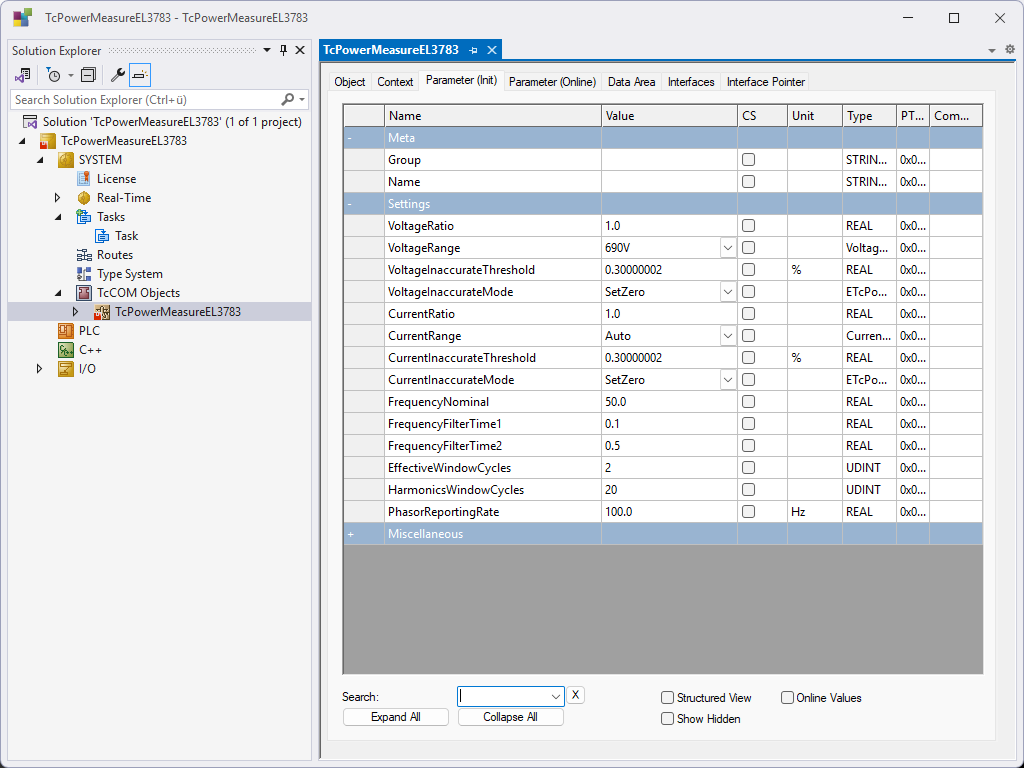Viewport: 1024px width, 768px height.
Task: Switch to the Interface Pointer tab
Action: pos(765,82)
